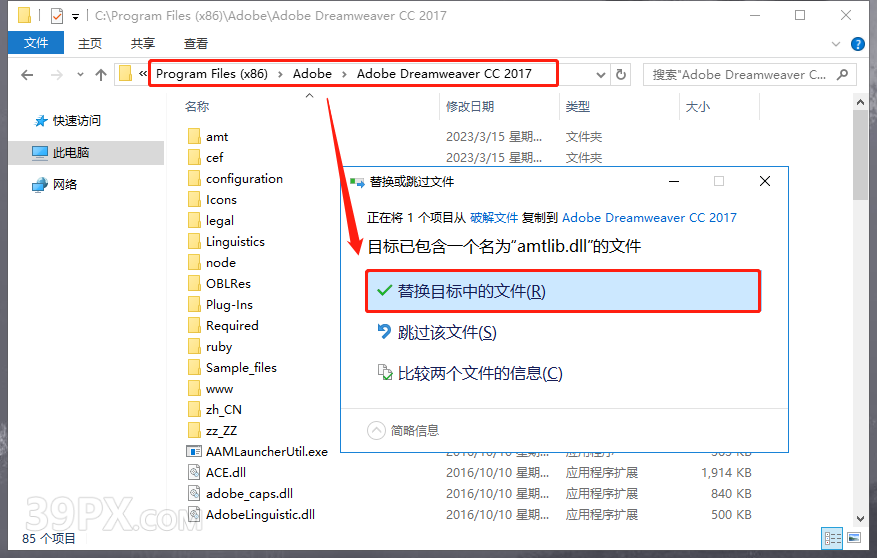Select the adobe_caps.dll file icon

[x=194, y=493]
